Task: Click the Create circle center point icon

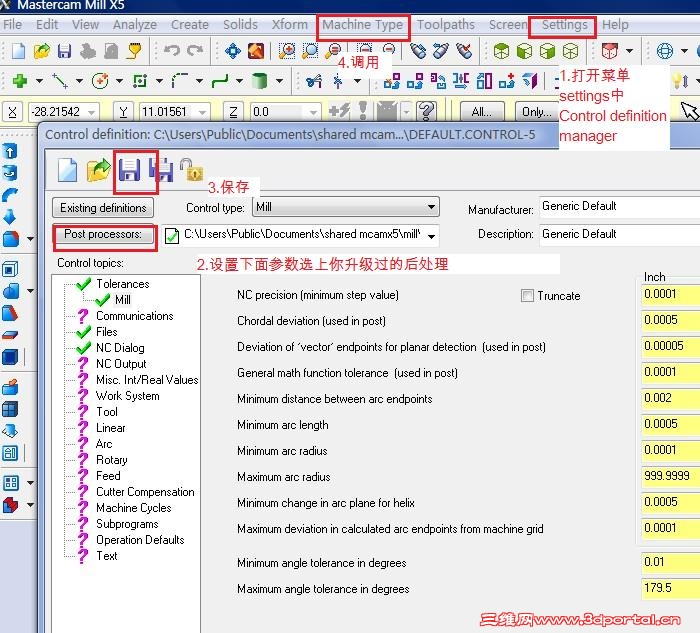Action: point(100,81)
